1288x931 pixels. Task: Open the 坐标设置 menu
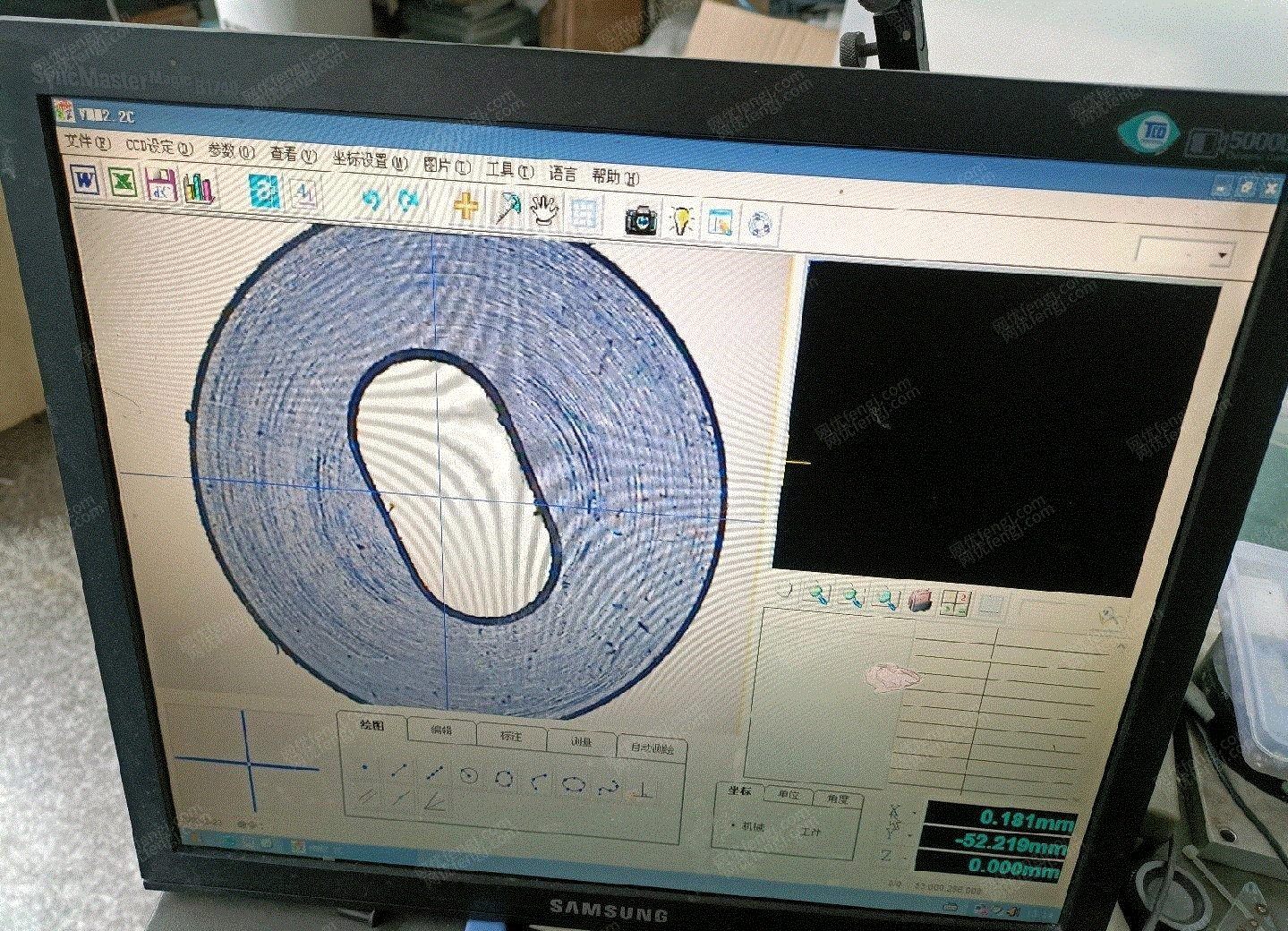coord(370,159)
